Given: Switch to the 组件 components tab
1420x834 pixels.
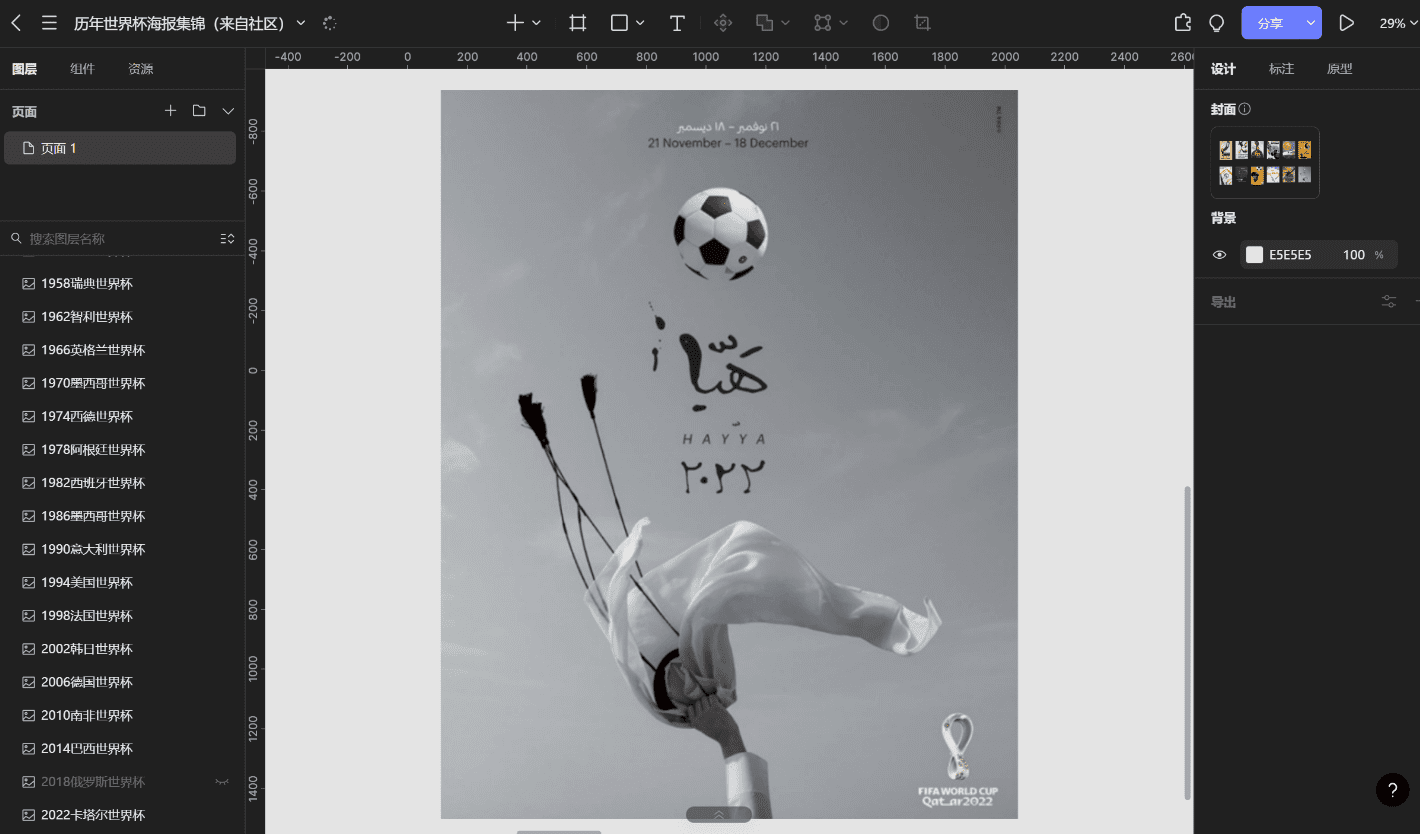Looking at the screenshot, I should point(82,69).
